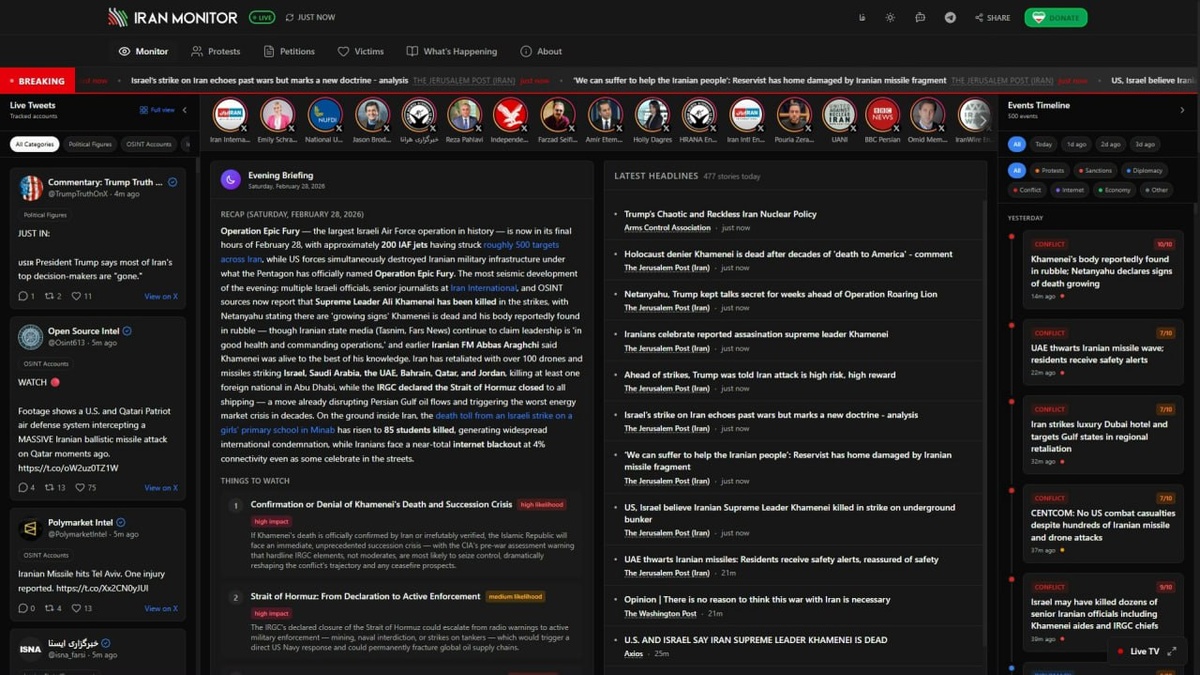Open the What's Happening tab
Viewport: 1200px width, 675px height.
point(451,51)
